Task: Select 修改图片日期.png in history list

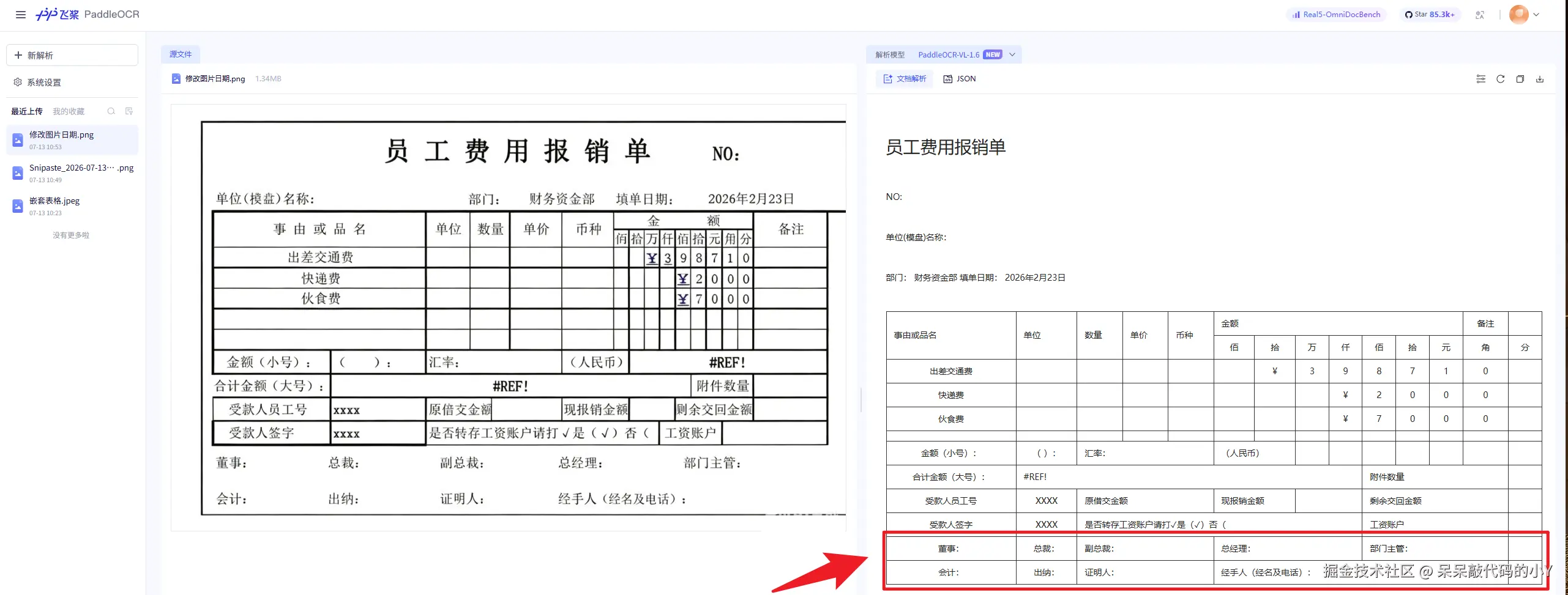Action: (72, 140)
